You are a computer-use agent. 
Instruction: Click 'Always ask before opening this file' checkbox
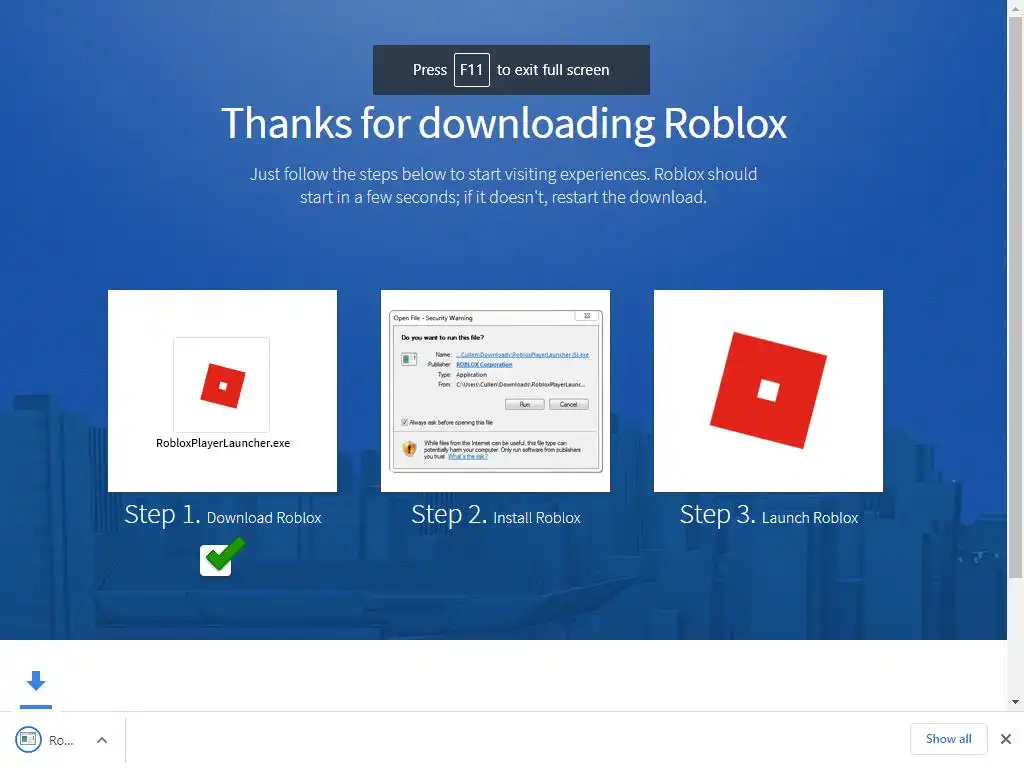pyautogui.click(x=404, y=423)
